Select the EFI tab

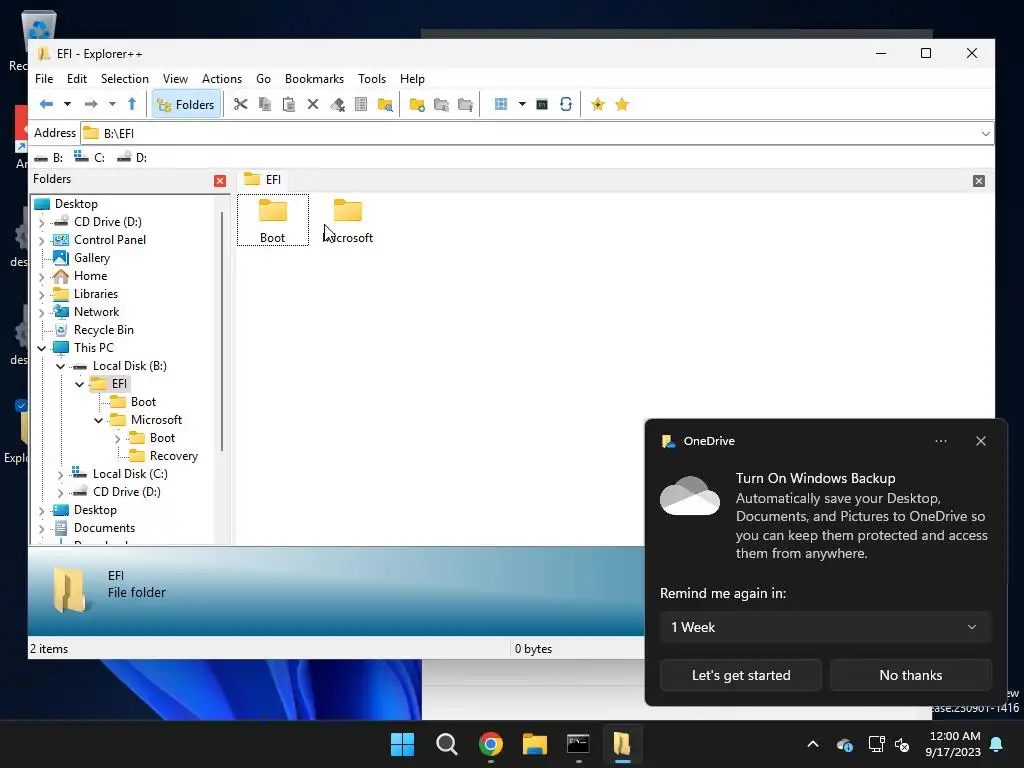pyautogui.click(x=263, y=180)
